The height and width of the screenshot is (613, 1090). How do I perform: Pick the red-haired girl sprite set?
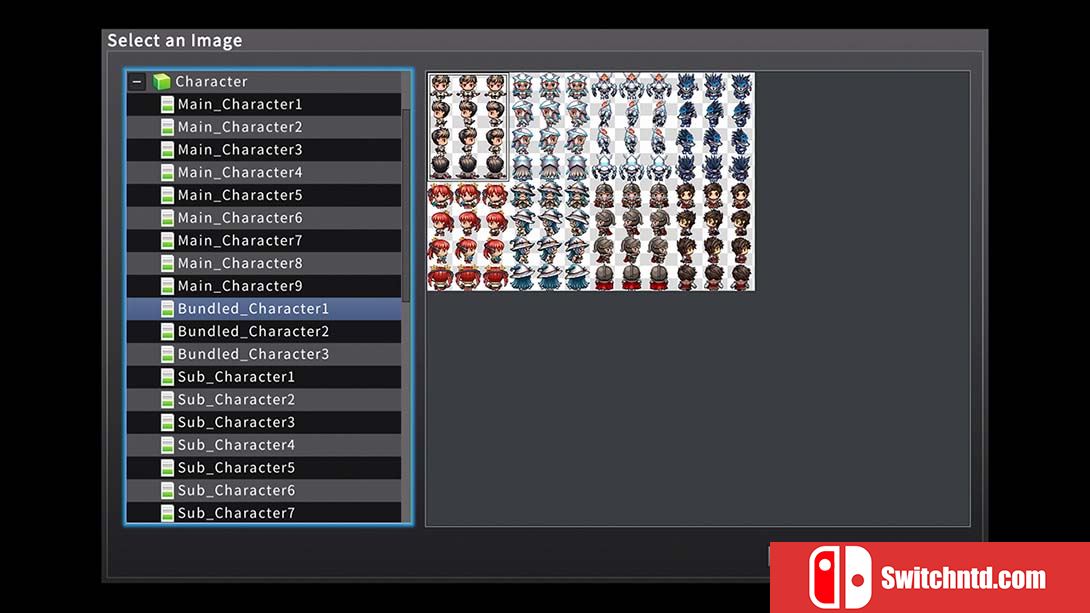(x=468, y=236)
